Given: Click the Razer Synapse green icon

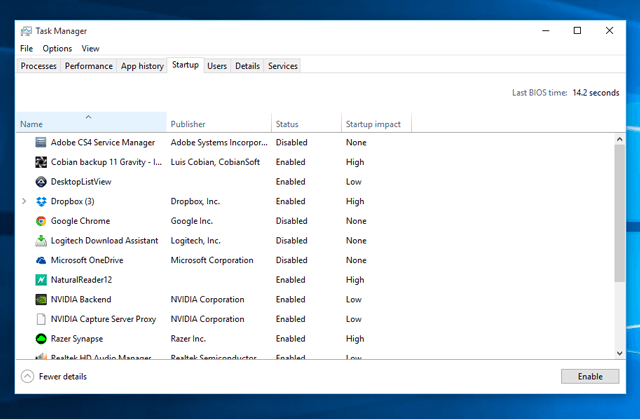Looking at the screenshot, I should pos(41,339).
